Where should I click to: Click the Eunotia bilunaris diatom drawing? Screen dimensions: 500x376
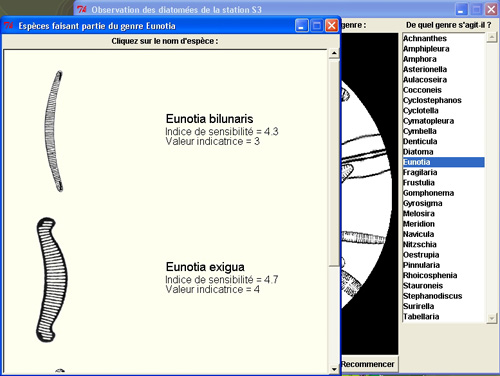click(54, 131)
